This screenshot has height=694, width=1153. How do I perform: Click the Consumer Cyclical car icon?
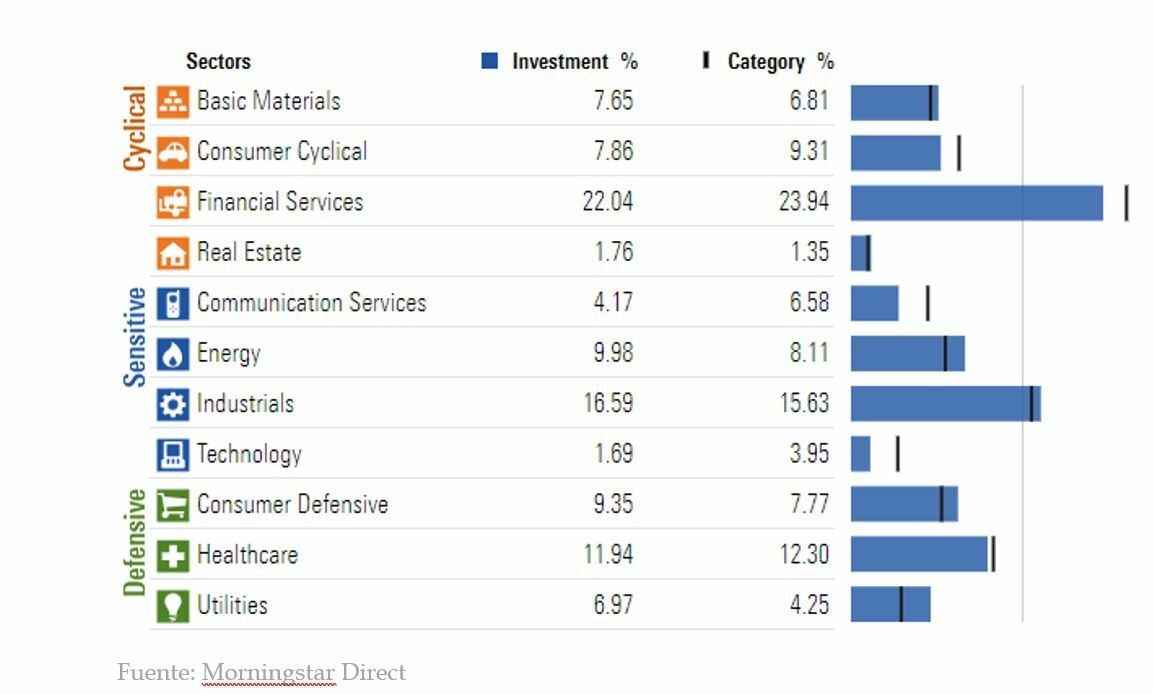click(x=173, y=152)
